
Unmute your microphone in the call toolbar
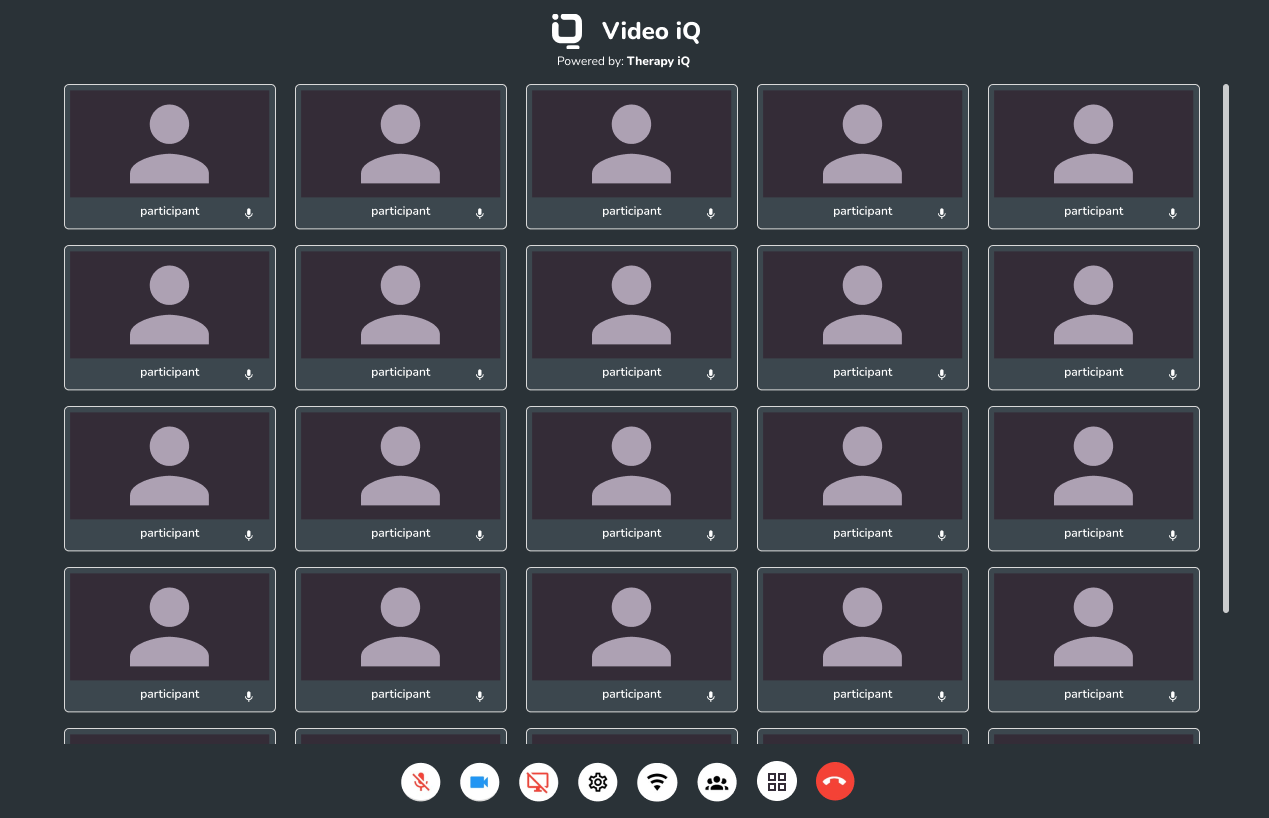(x=420, y=781)
